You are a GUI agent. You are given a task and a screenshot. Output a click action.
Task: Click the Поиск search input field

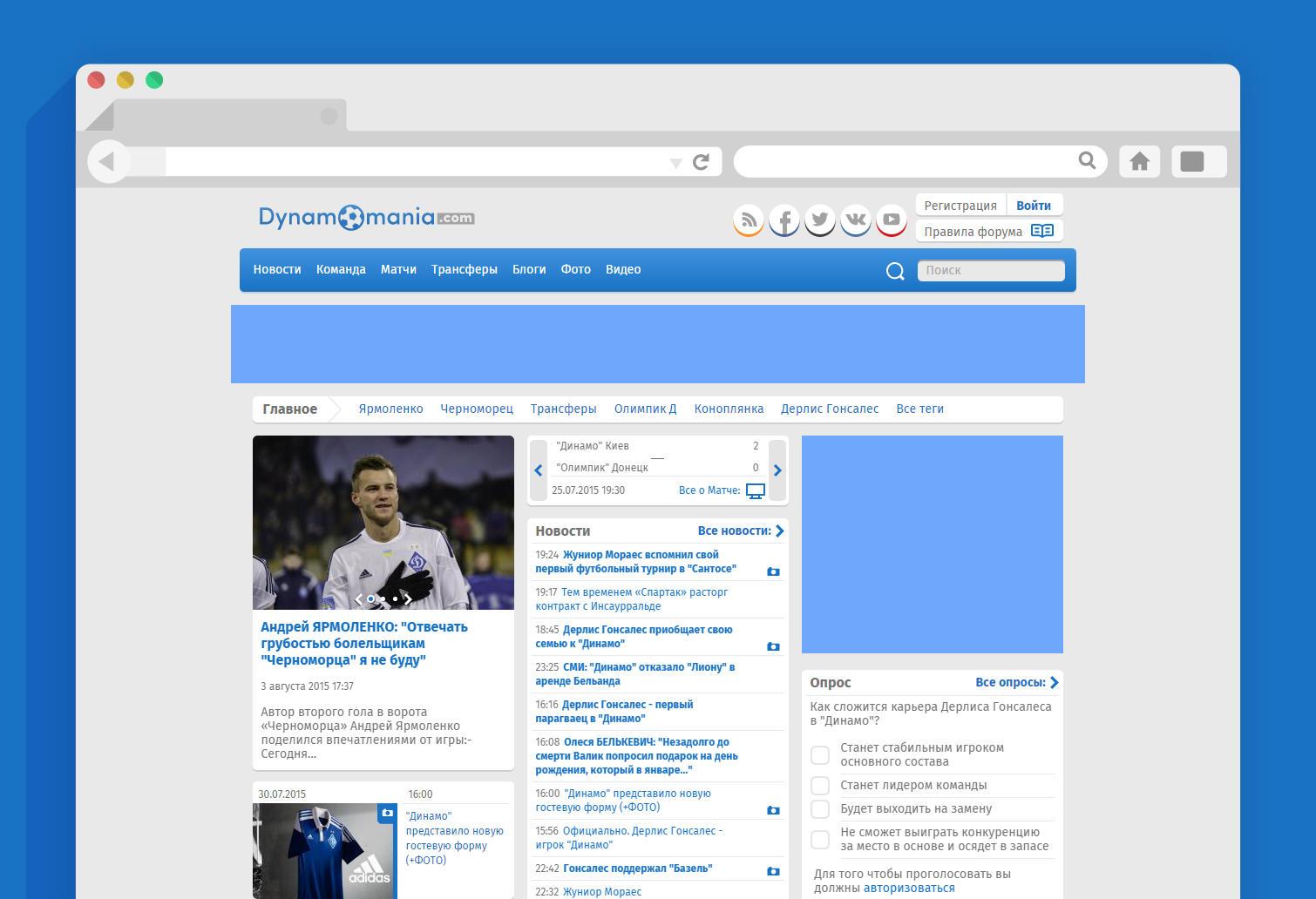991,271
